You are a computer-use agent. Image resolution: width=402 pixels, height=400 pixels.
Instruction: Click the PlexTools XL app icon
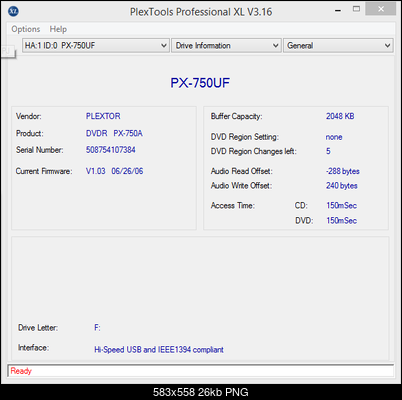pos(13,11)
